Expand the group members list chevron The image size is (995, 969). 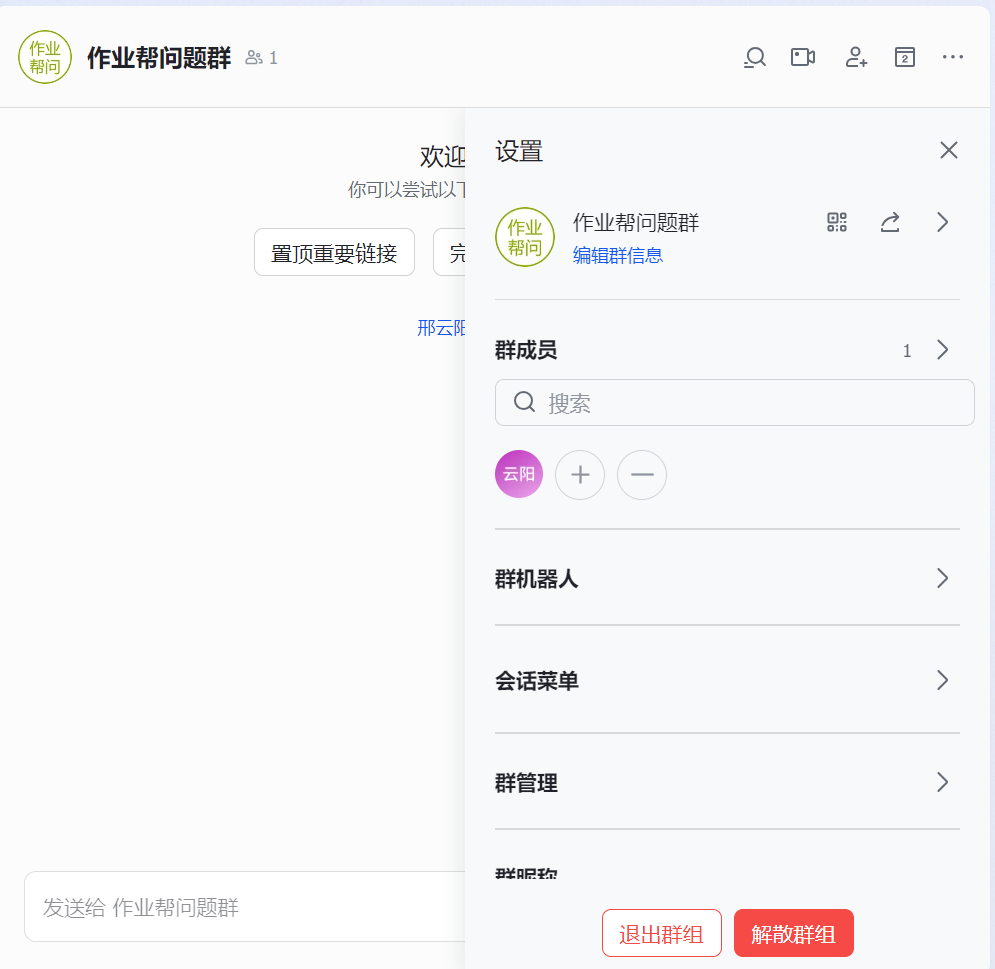pyautogui.click(x=942, y=350)
